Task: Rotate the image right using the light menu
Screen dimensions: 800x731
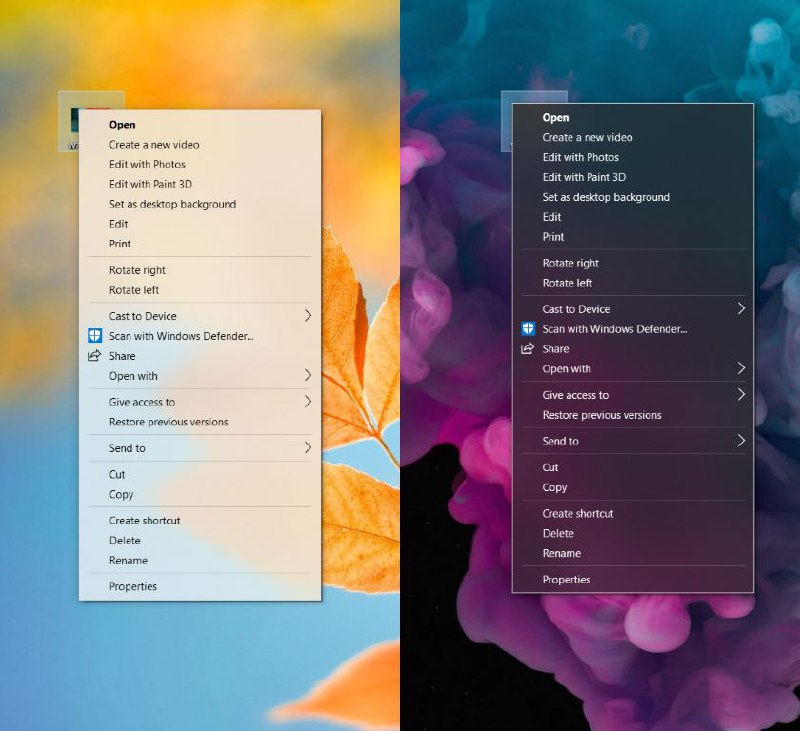Action: click(x=139, y=270)
